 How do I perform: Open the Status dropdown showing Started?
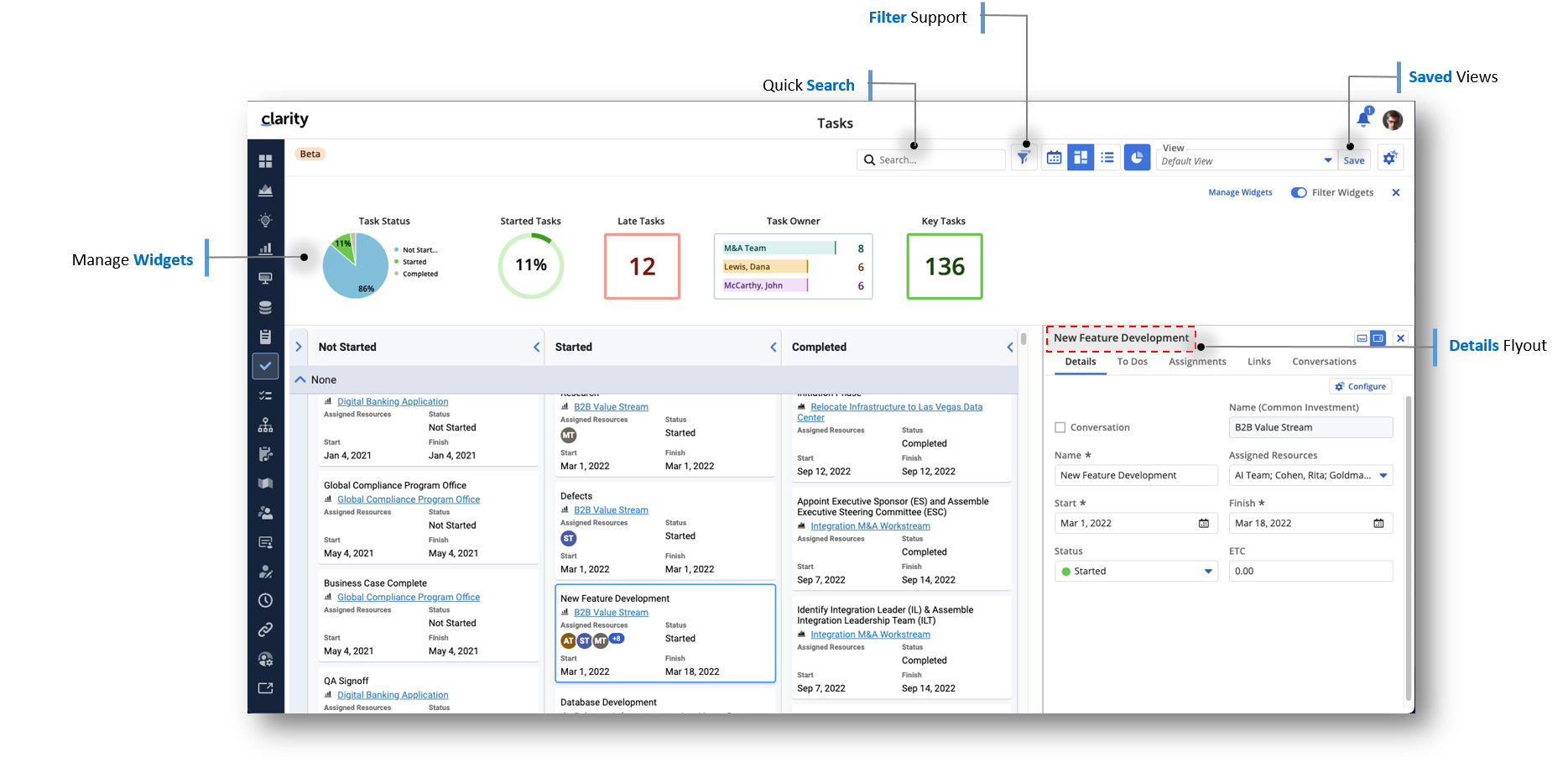[x=1135, y=571]
